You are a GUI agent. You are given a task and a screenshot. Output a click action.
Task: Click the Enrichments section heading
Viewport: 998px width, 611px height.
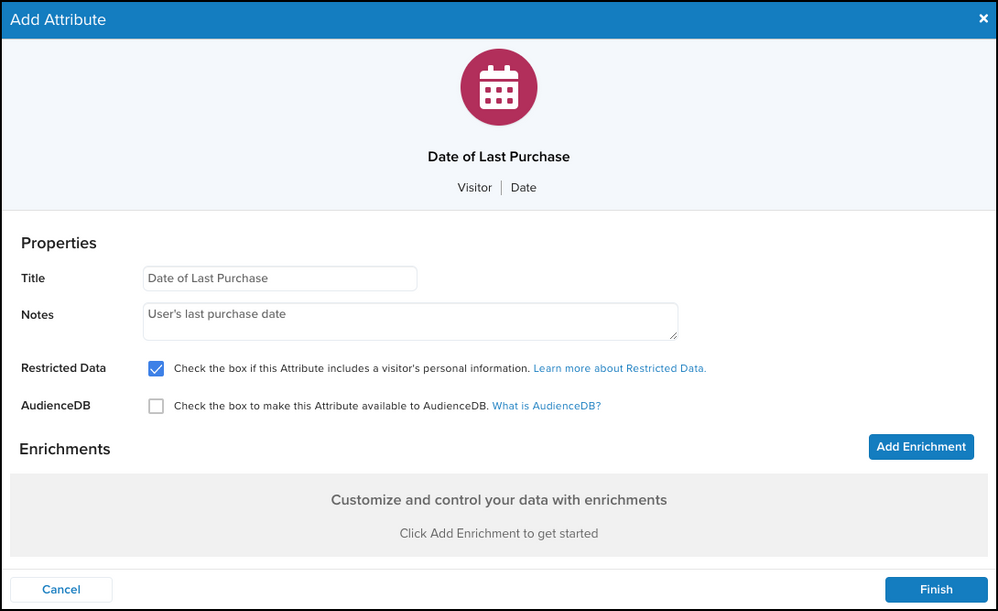pyautogui.click(x=65, y=449)
